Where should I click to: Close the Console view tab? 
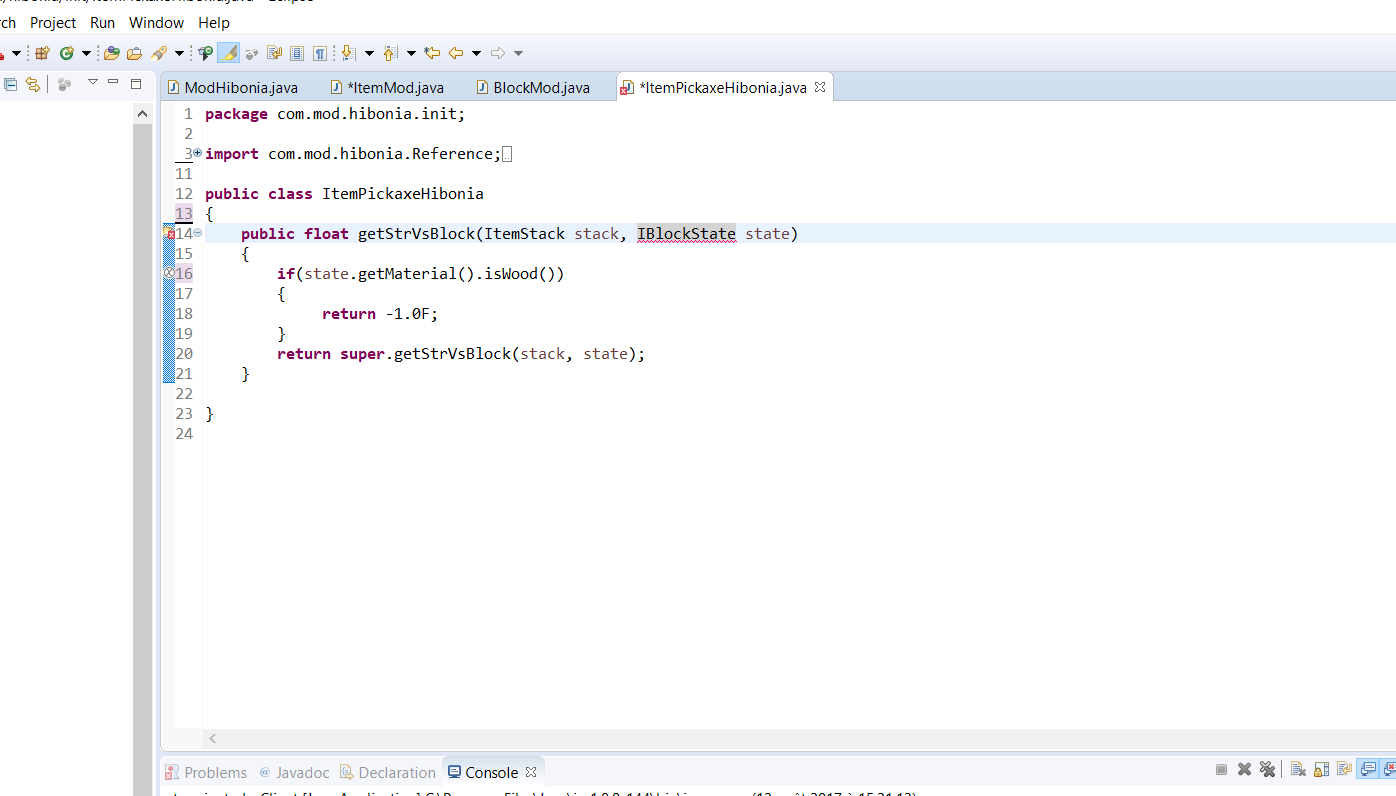[531, 772]
